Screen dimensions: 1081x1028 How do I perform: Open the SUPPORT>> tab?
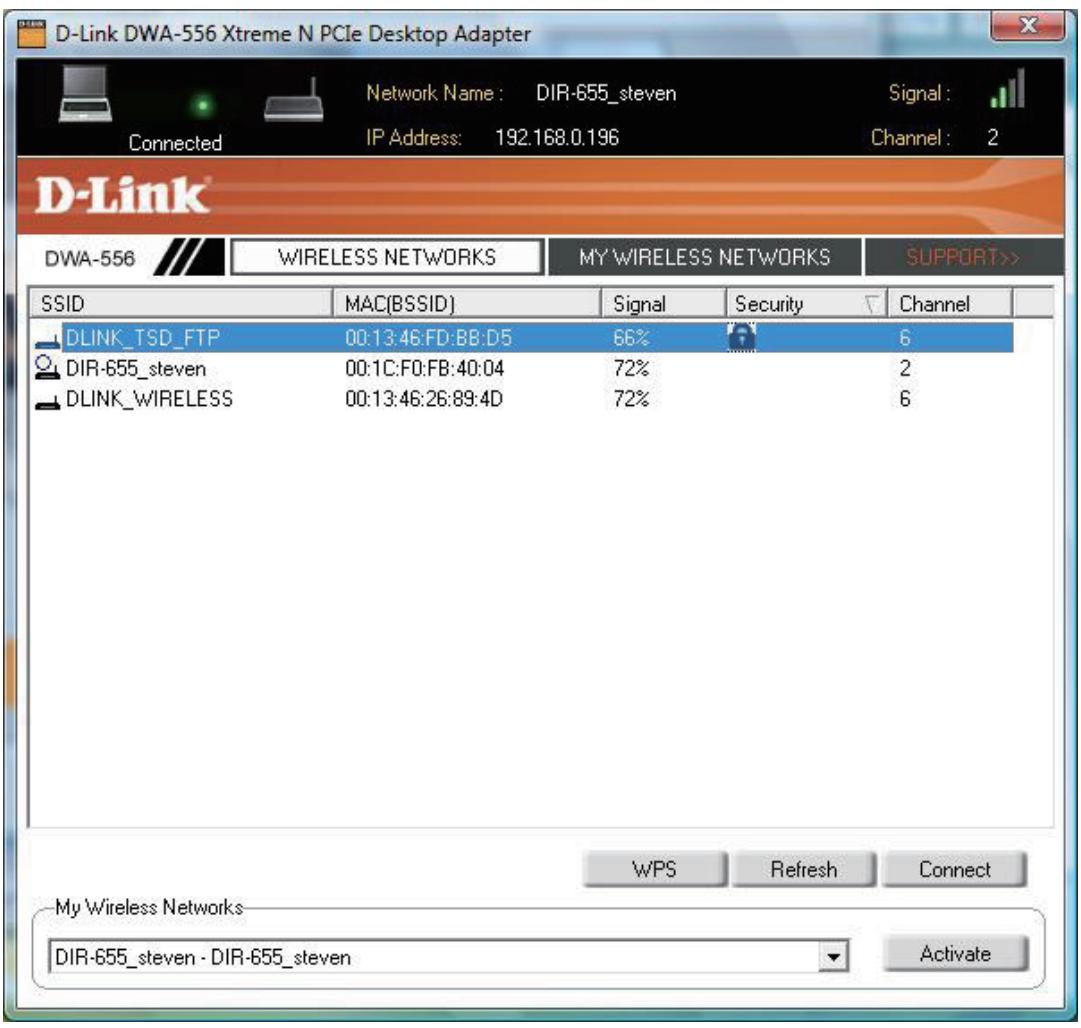pos(963,257)
